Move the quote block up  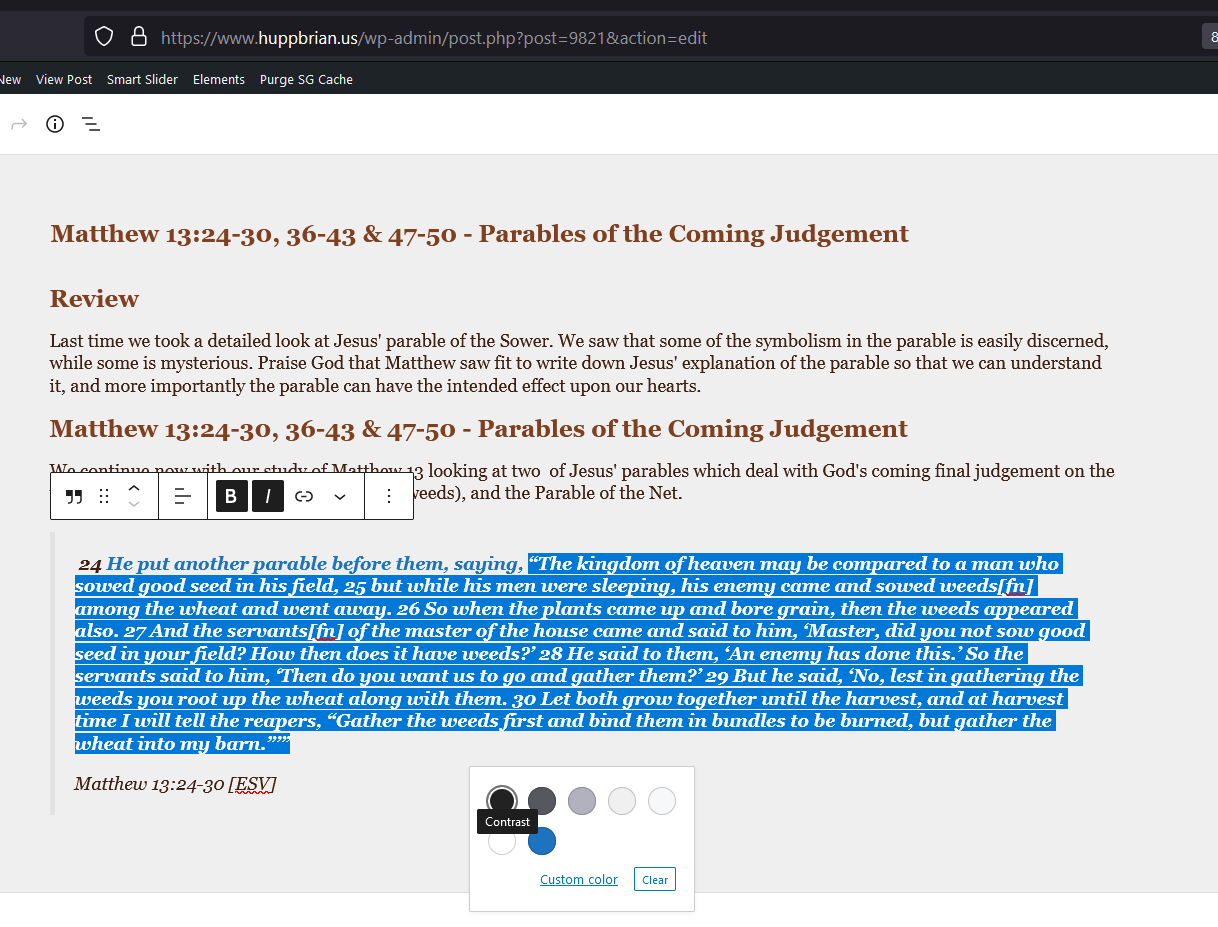[134, 488]
